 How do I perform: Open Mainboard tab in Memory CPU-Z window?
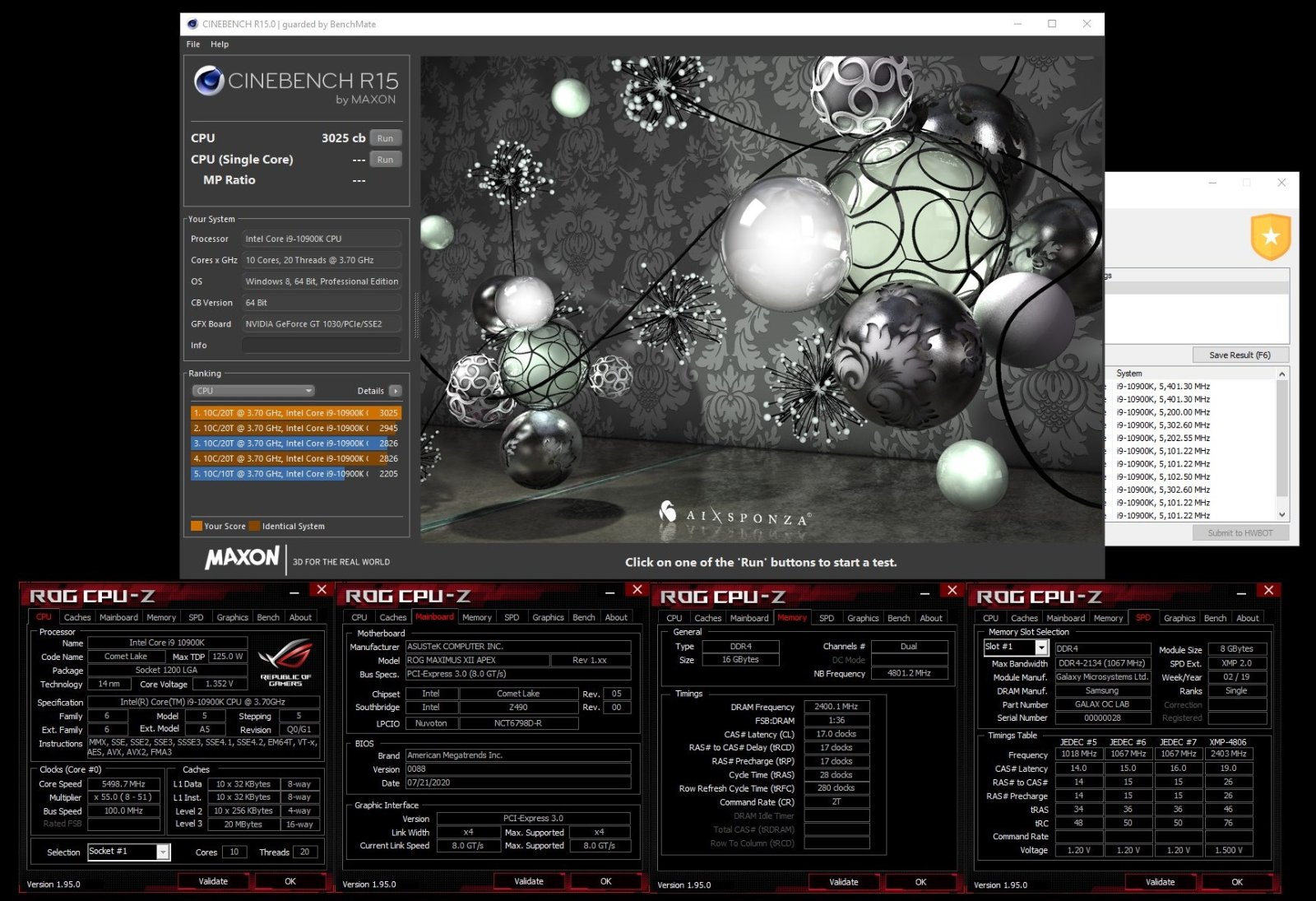[x=749, y=618]
